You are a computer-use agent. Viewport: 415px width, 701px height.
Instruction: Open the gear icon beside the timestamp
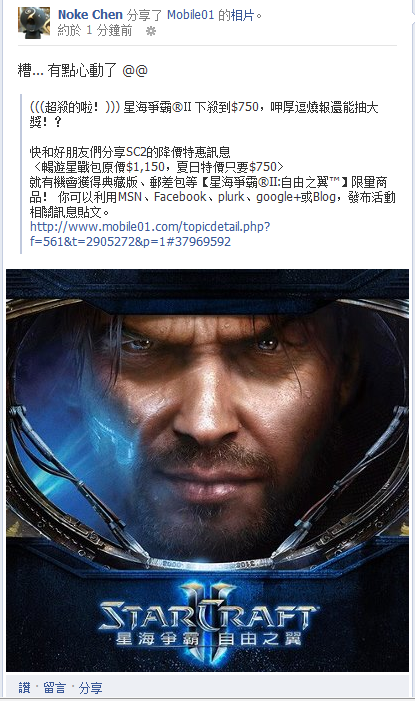point(151,31)
